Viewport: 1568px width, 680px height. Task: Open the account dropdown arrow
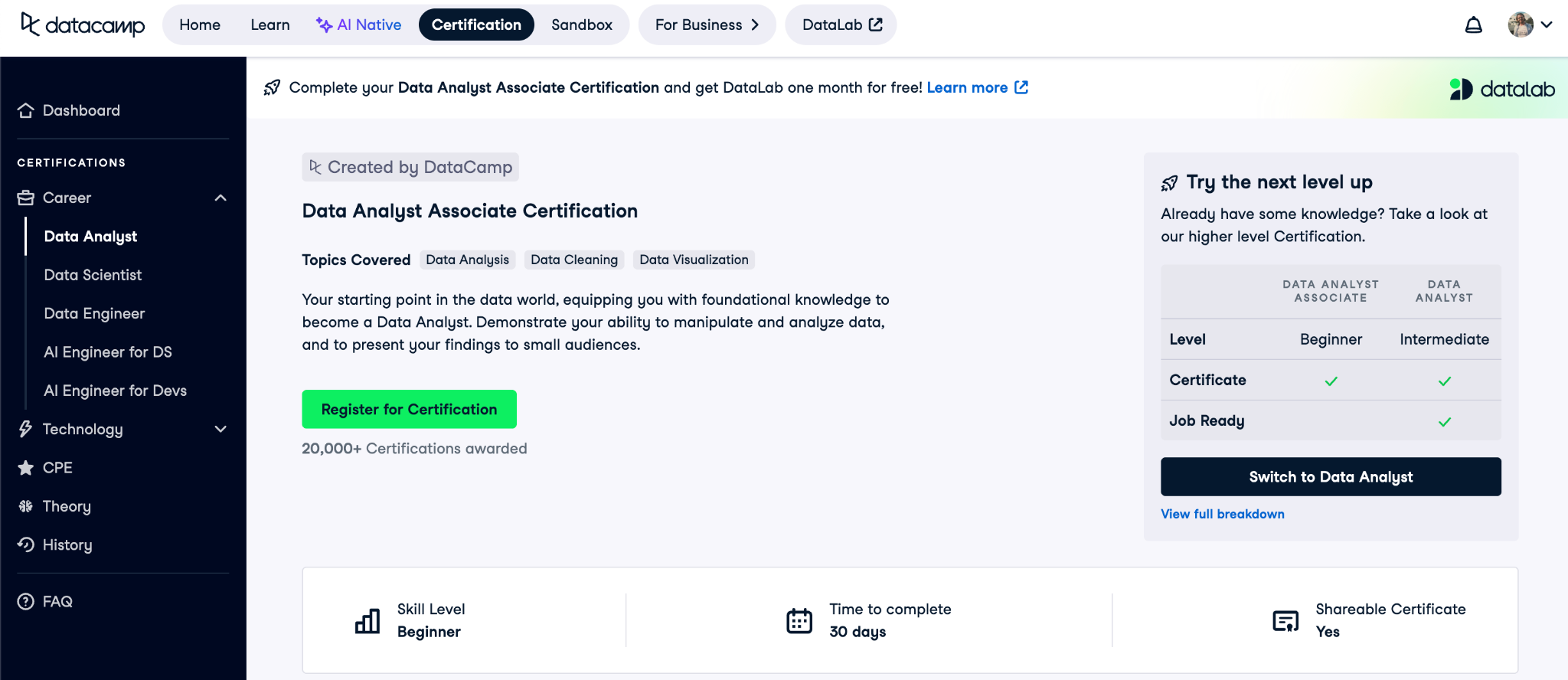1547,25
